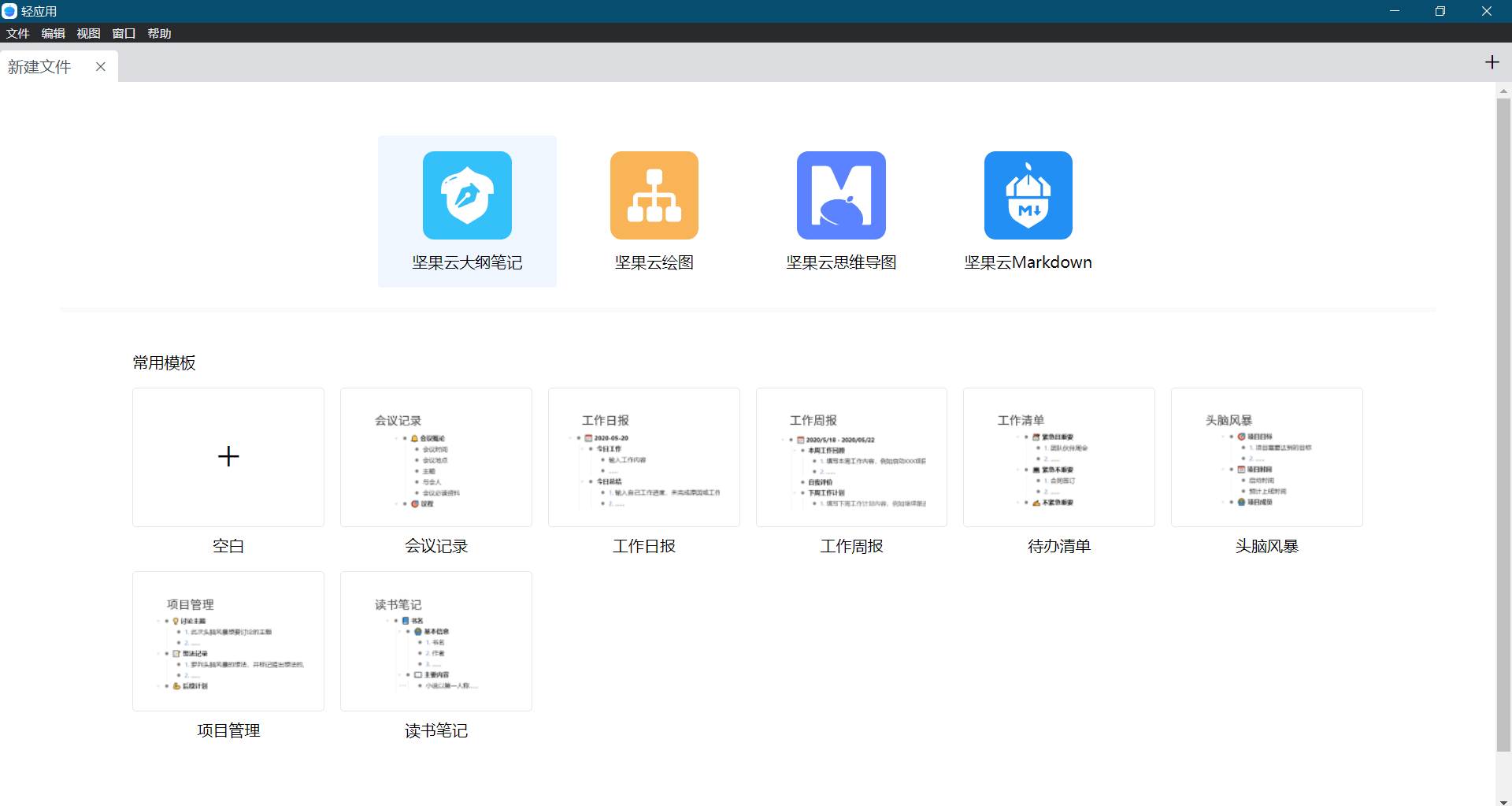This screenshot has width=1512, height=806.
Task: Choose the 待办清单 template thumbnail
Action: click(1059, 457)
